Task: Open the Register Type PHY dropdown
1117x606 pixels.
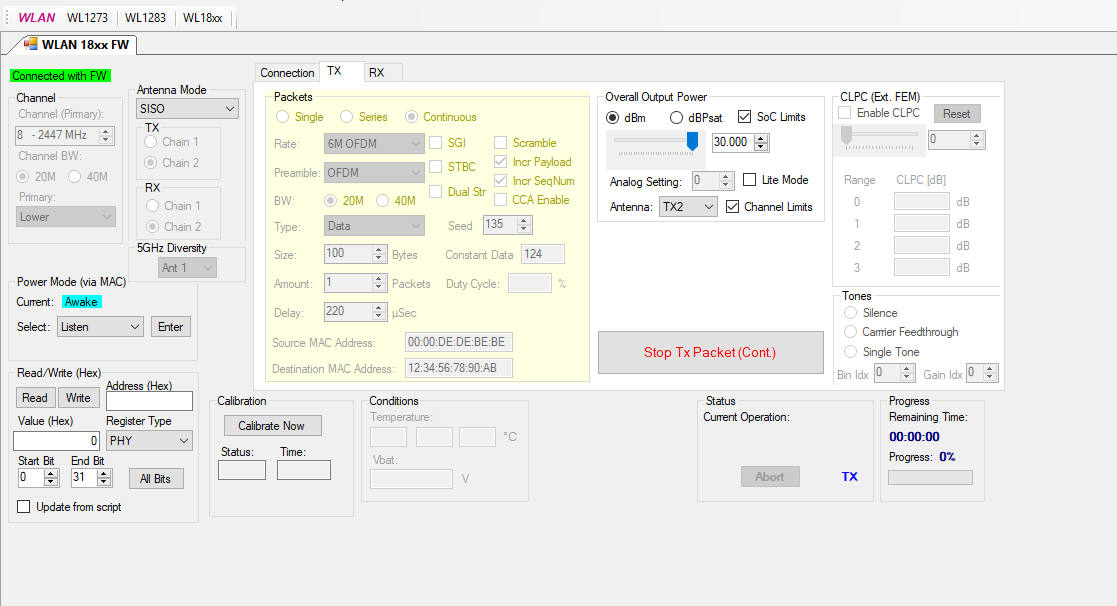Action: pyautogui.click(x=149, y=441)
